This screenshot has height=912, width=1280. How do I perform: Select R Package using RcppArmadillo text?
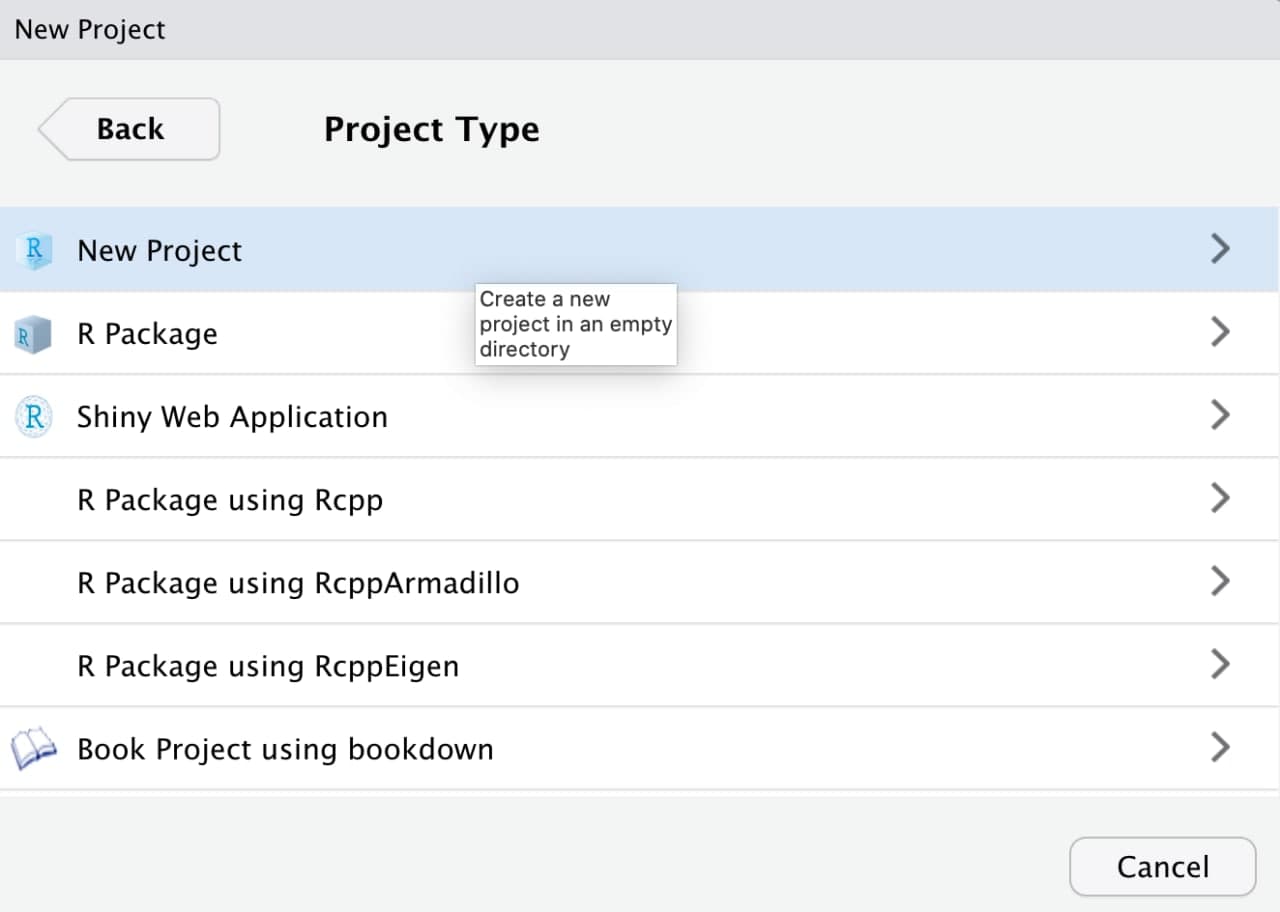click(298, 583)
